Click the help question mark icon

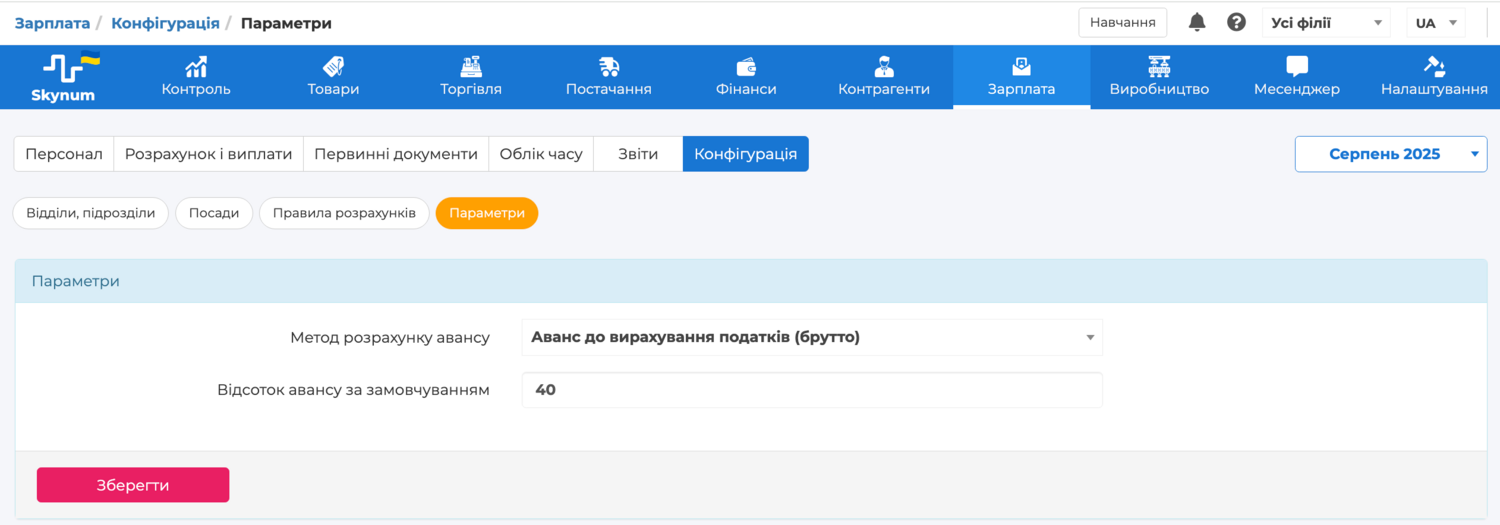(x=1236, y=22)
